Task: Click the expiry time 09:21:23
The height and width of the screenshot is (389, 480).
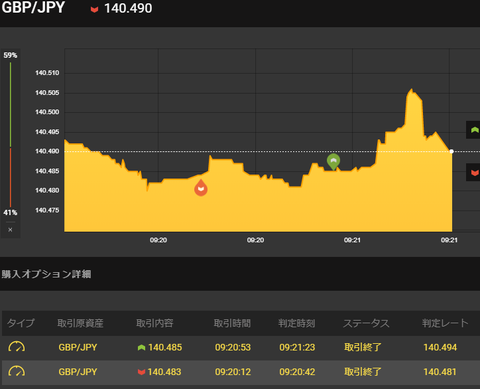Action: coord(297,347)
